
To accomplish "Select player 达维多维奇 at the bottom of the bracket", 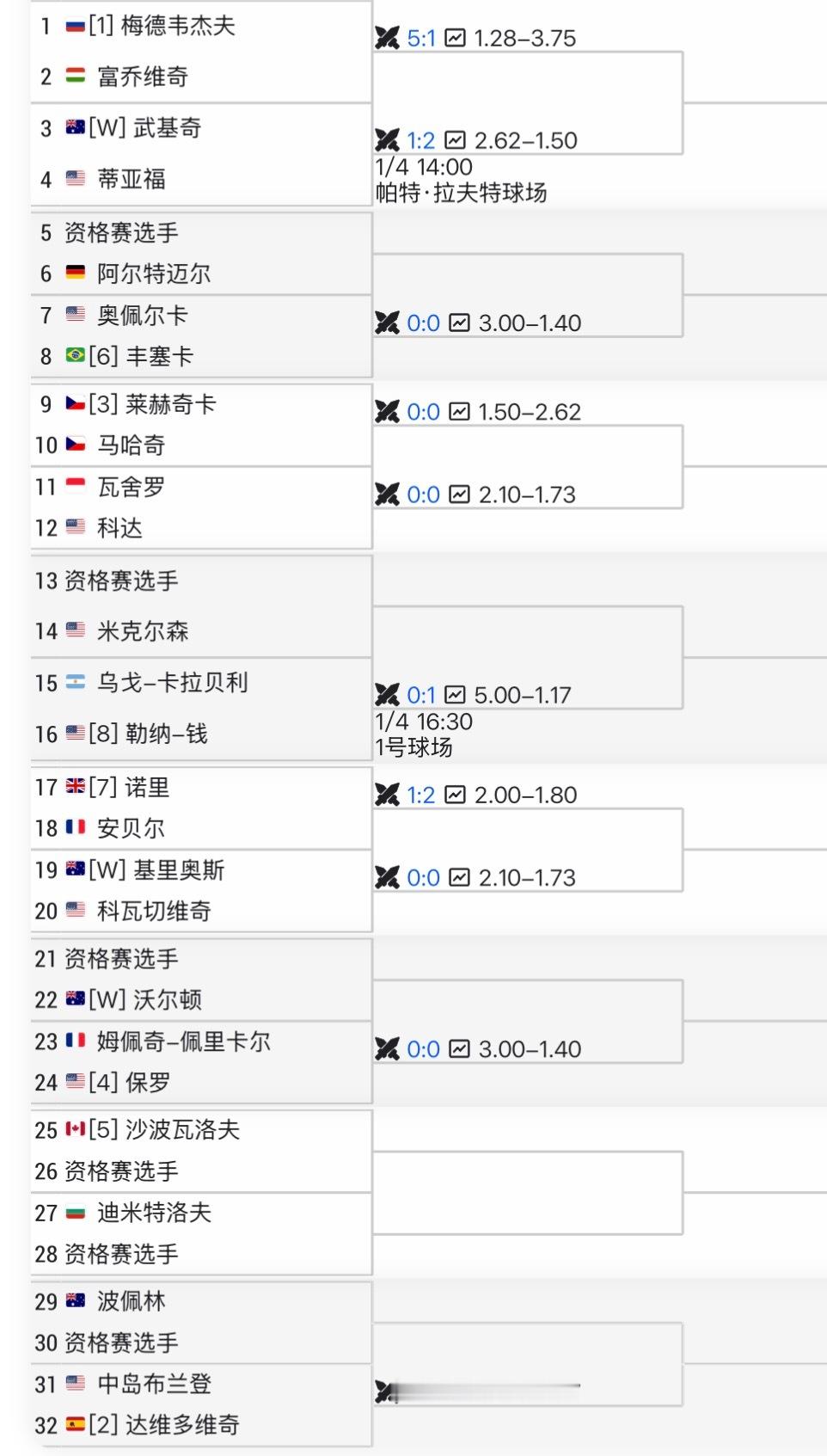I will (172, 1425).
